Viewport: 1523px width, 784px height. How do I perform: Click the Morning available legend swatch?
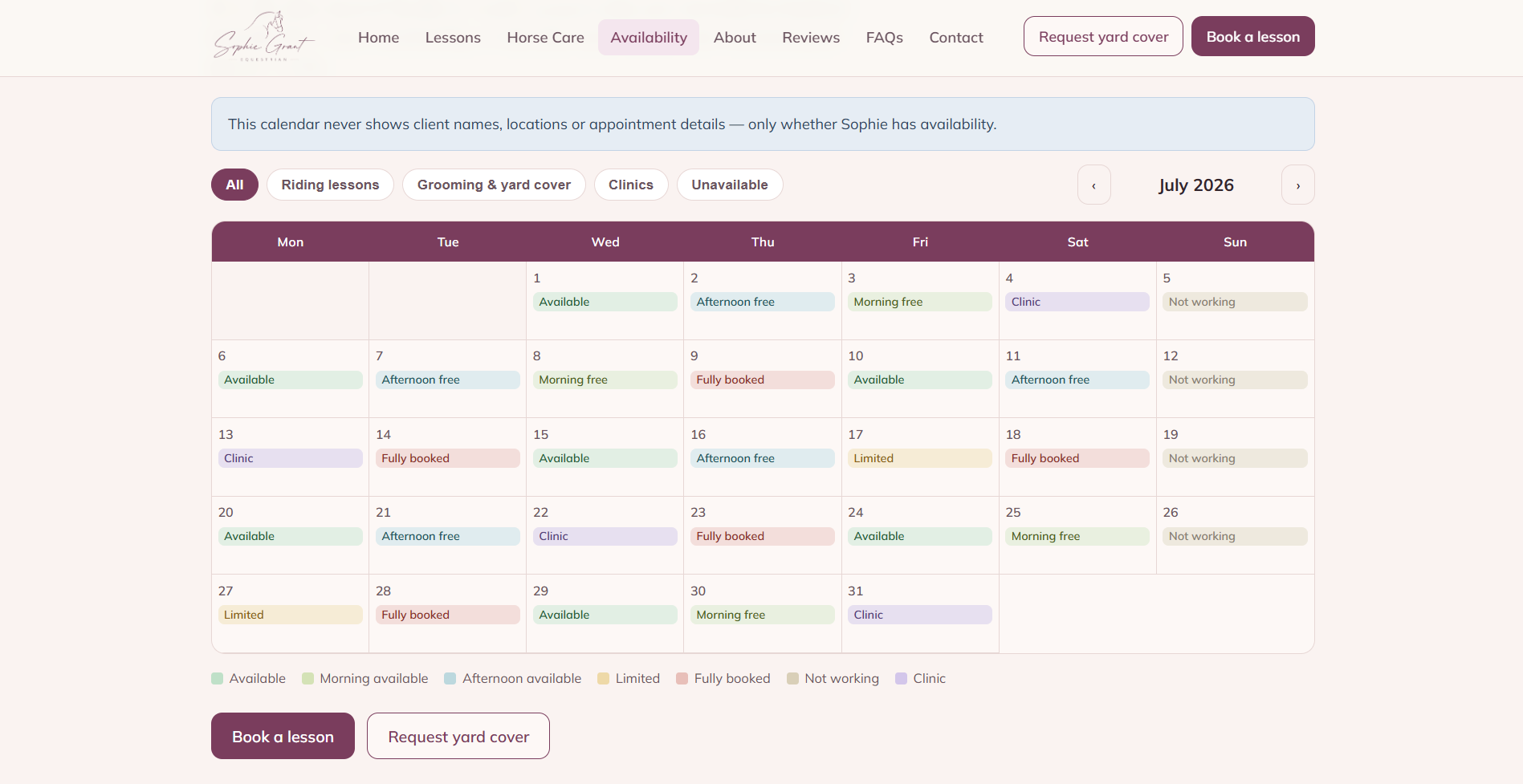[307, 679]
